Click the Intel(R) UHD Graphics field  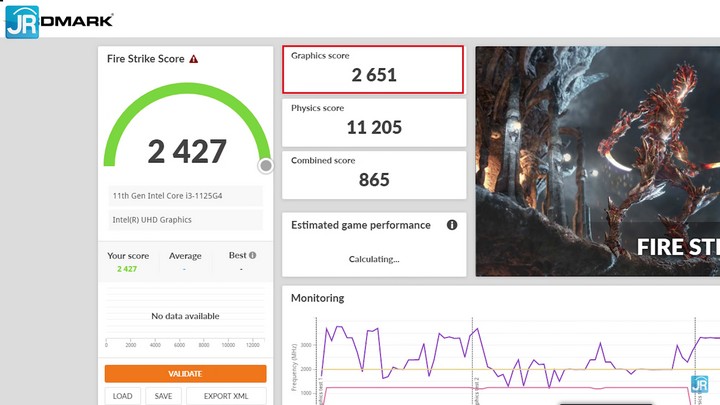pos(184,220)
